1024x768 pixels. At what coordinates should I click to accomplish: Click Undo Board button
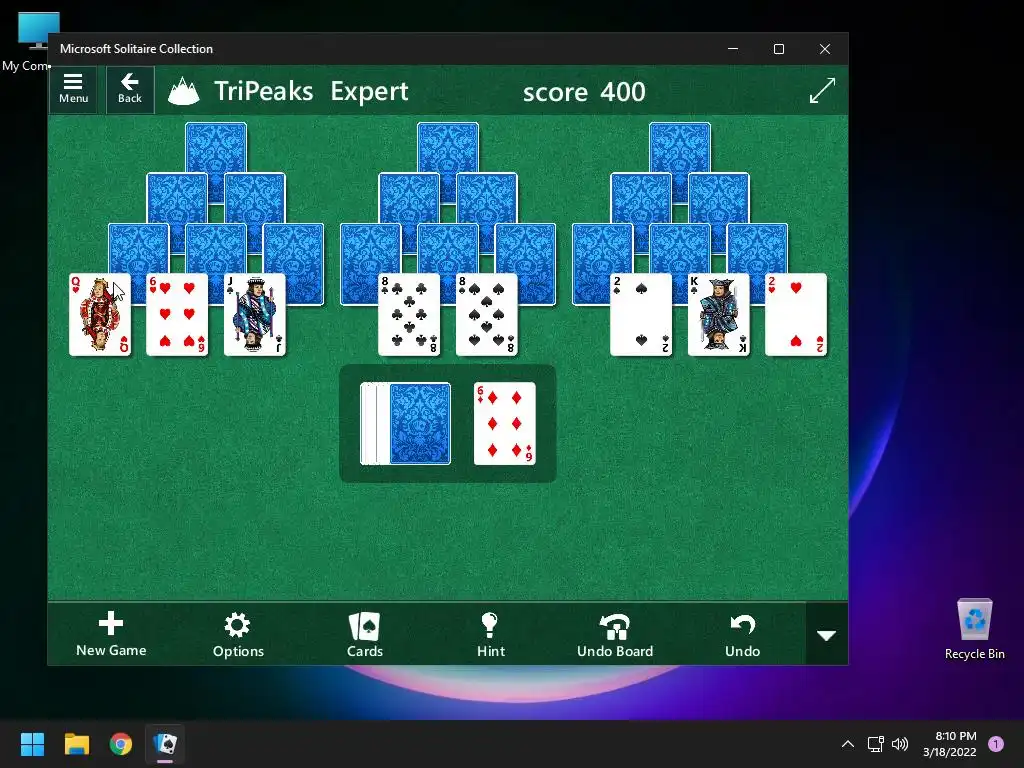tap(615, 634)
